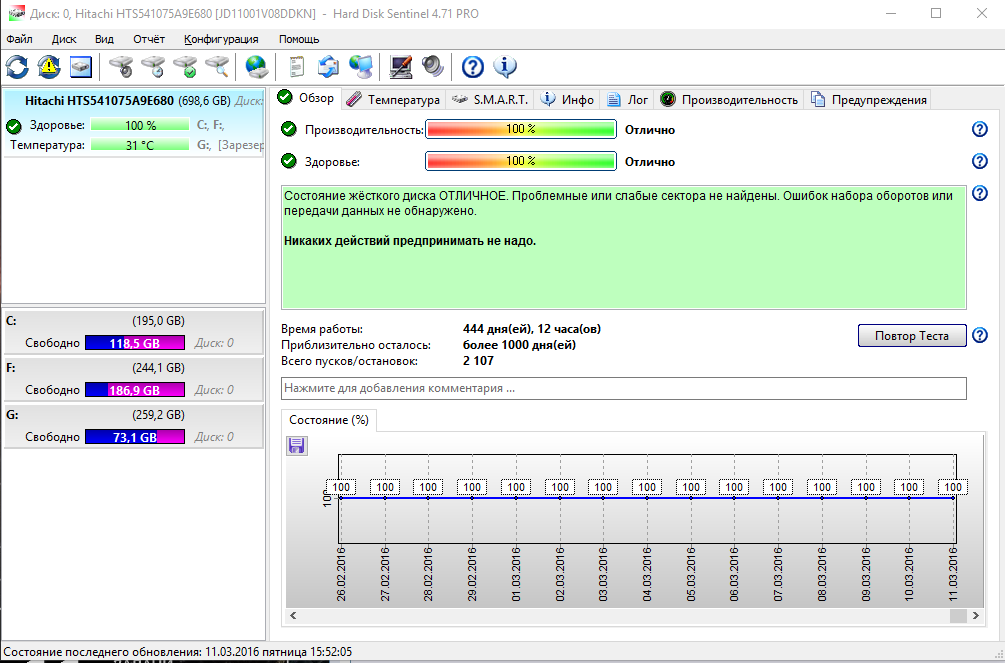Click the refresh icon with yellow warning triangle
The height and width of the screenshot is (663, 1005).
pyautogui.click(x=49, y=66)
